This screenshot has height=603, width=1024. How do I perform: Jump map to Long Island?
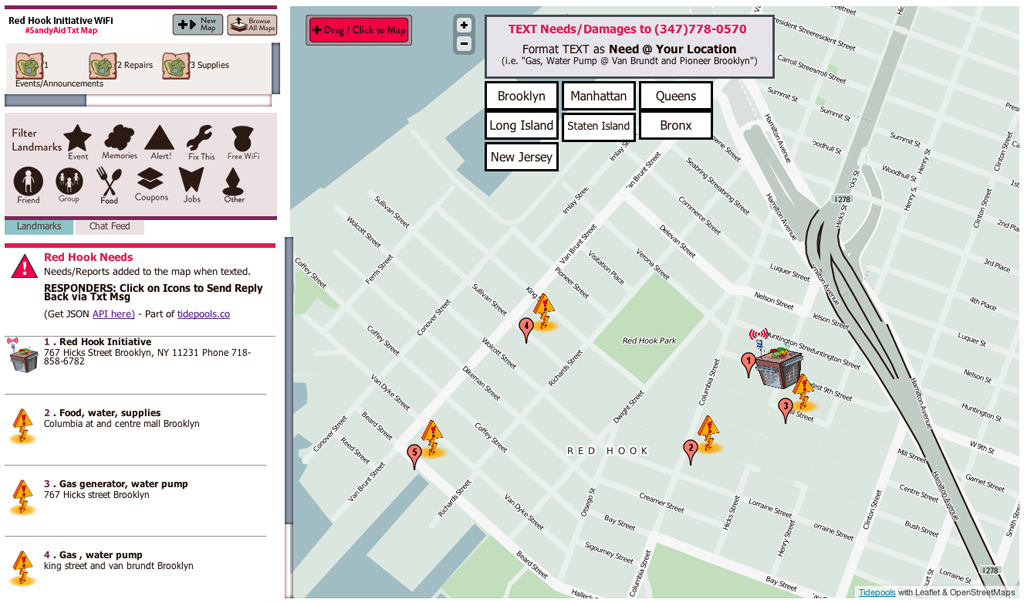(521, 125)
